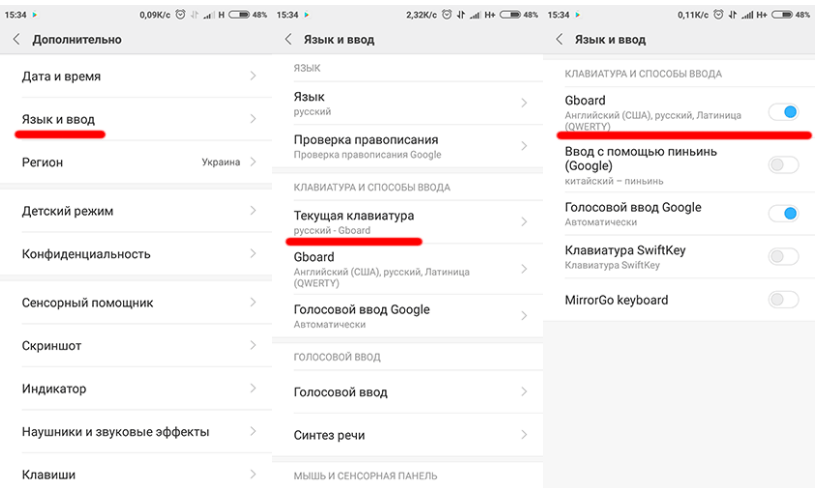
Task: Tap back arrow on keyboard list screen
Action: pos(560,39)
